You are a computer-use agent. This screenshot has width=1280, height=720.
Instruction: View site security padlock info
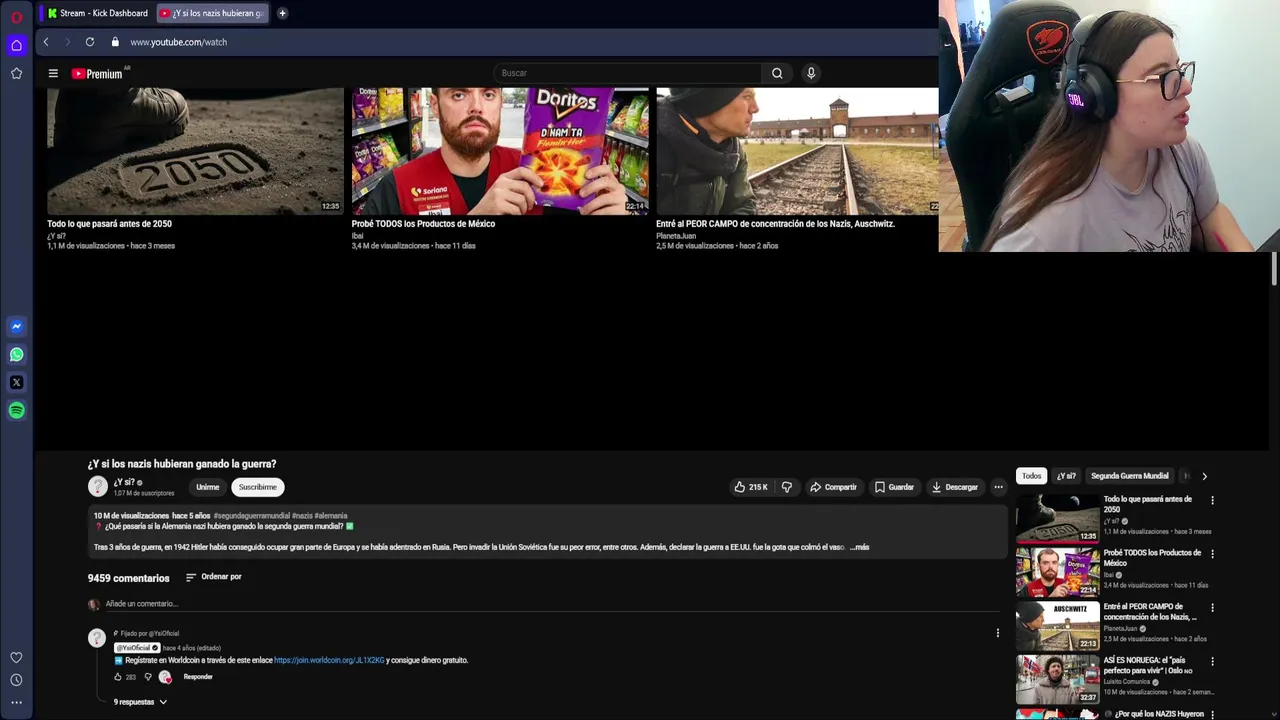pyautogui.click(x=115, y=42)
